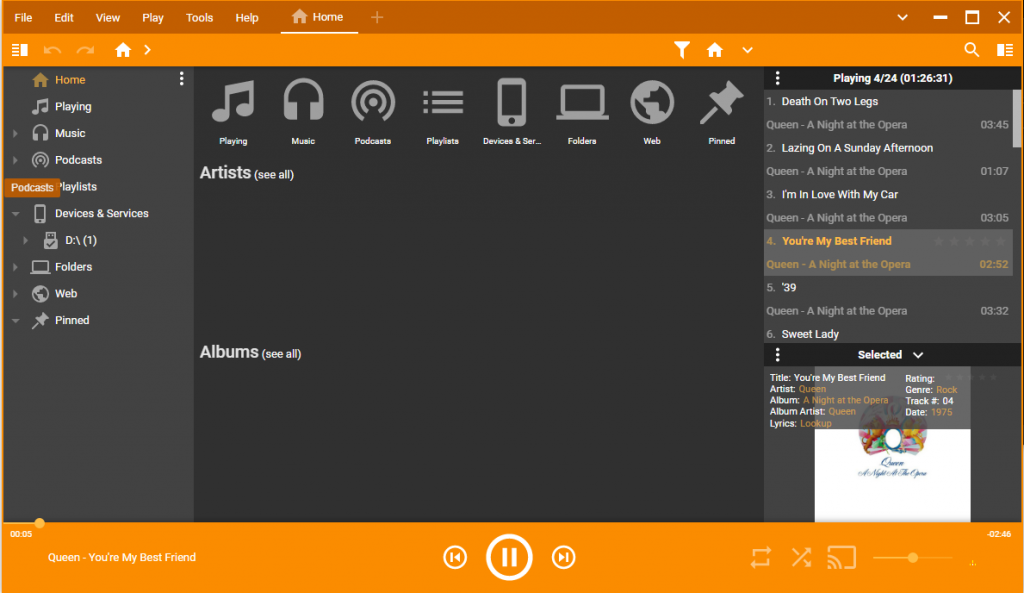Viewport: 1024px width, 593px height.
Task: Toggle the left panel layout icon
Action: (x=20, y=50)
